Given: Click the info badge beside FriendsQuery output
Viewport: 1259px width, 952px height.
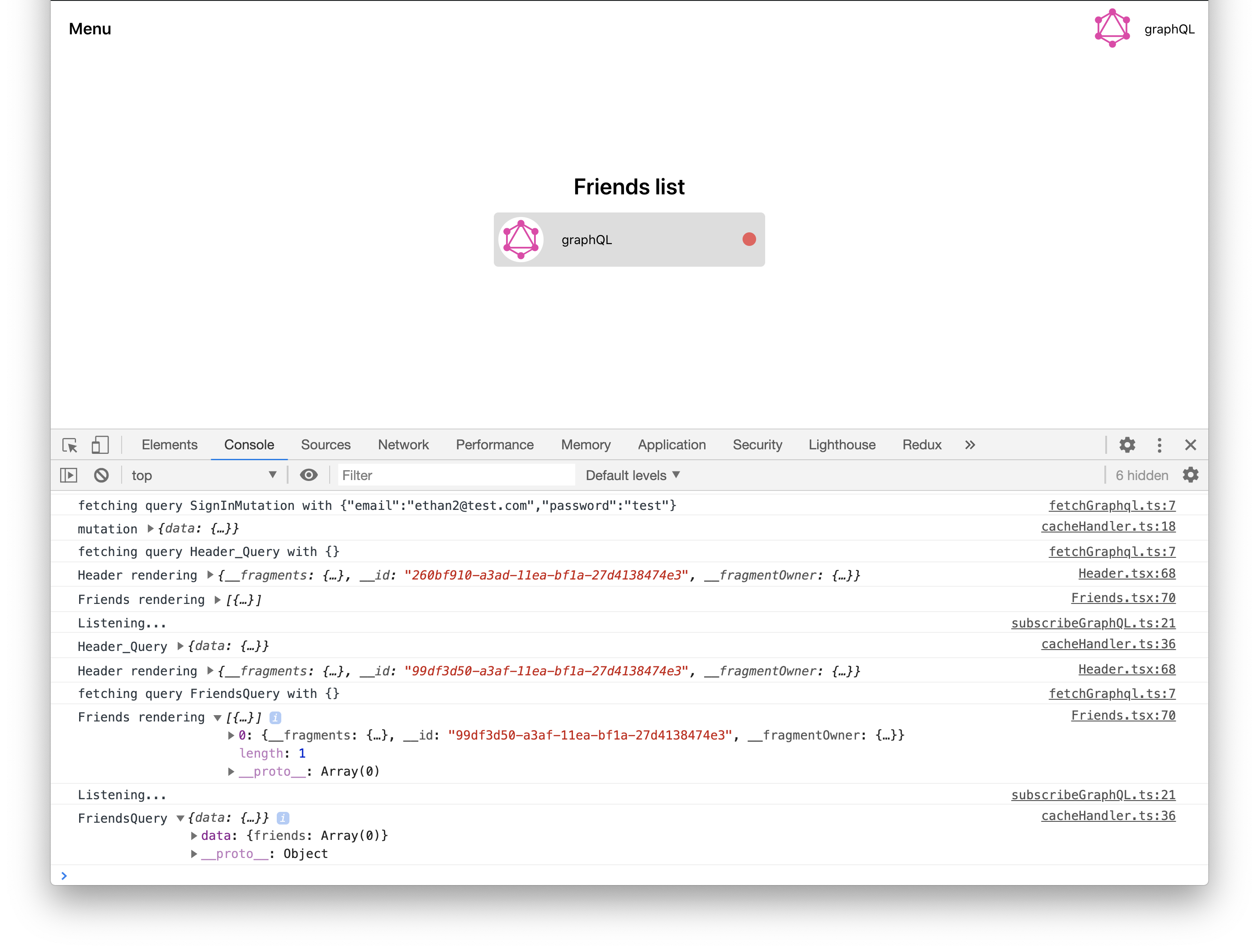Looking at the screenshot, I should pos(284,818).
